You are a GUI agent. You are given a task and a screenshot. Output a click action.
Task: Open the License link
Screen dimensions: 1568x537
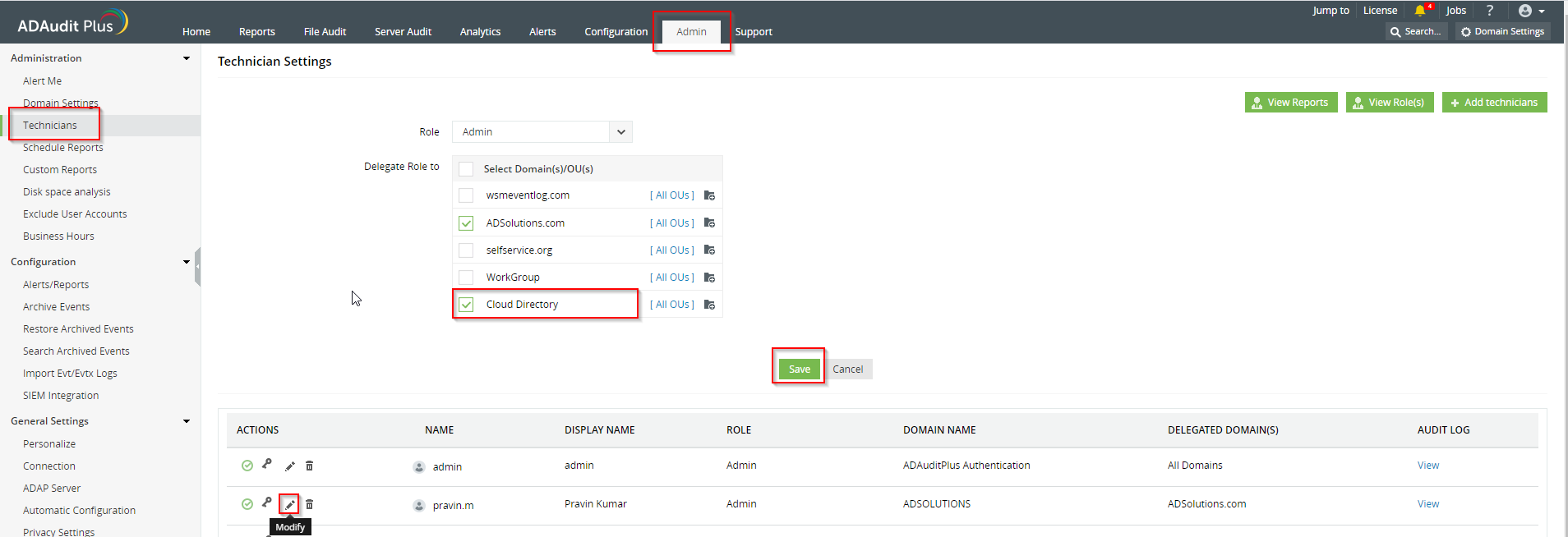(1380, 11)
